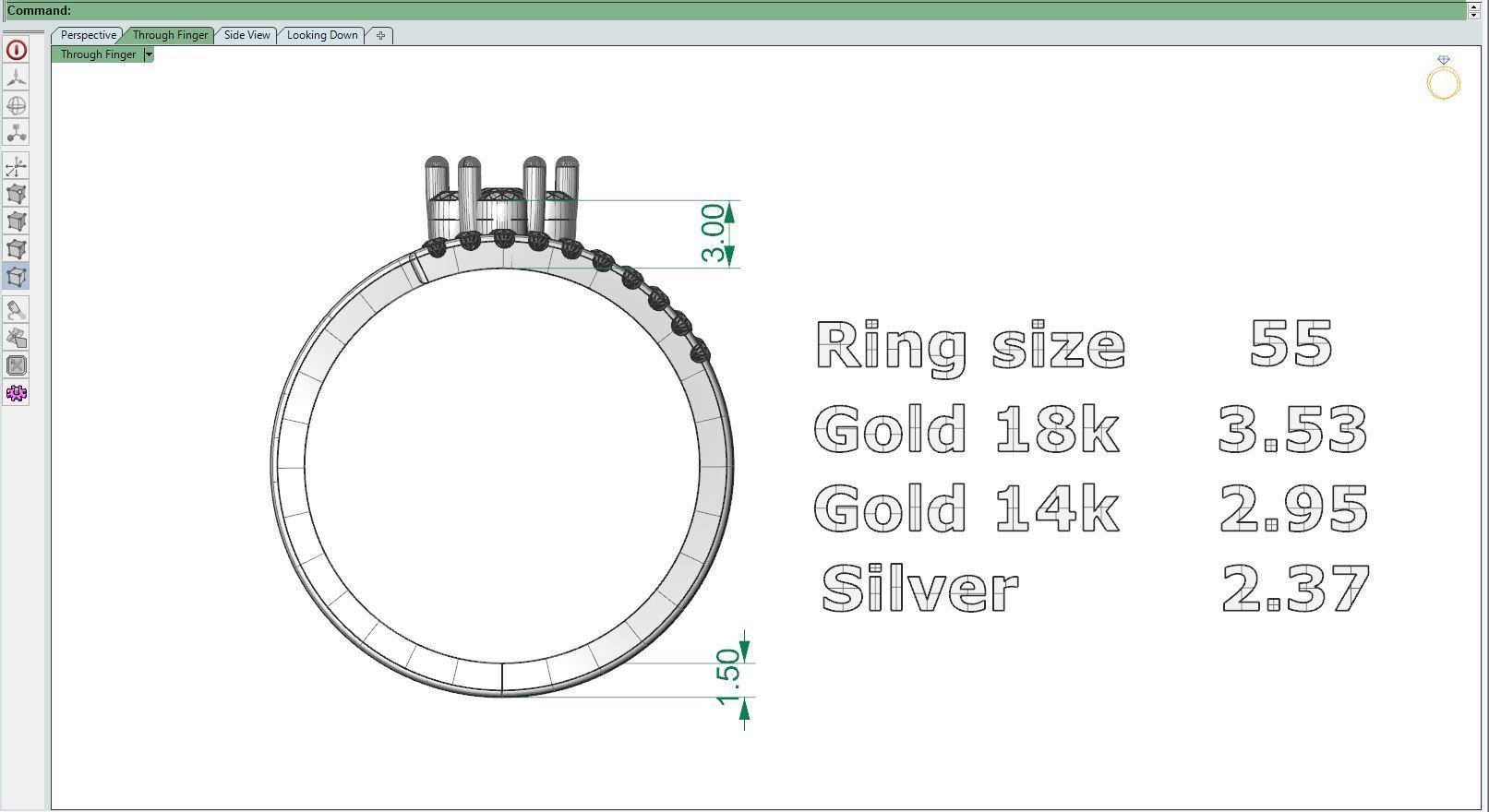Click the command line scroll down arrow
This screenshot has width=1489, height=812.
(x=1473, y=15)
